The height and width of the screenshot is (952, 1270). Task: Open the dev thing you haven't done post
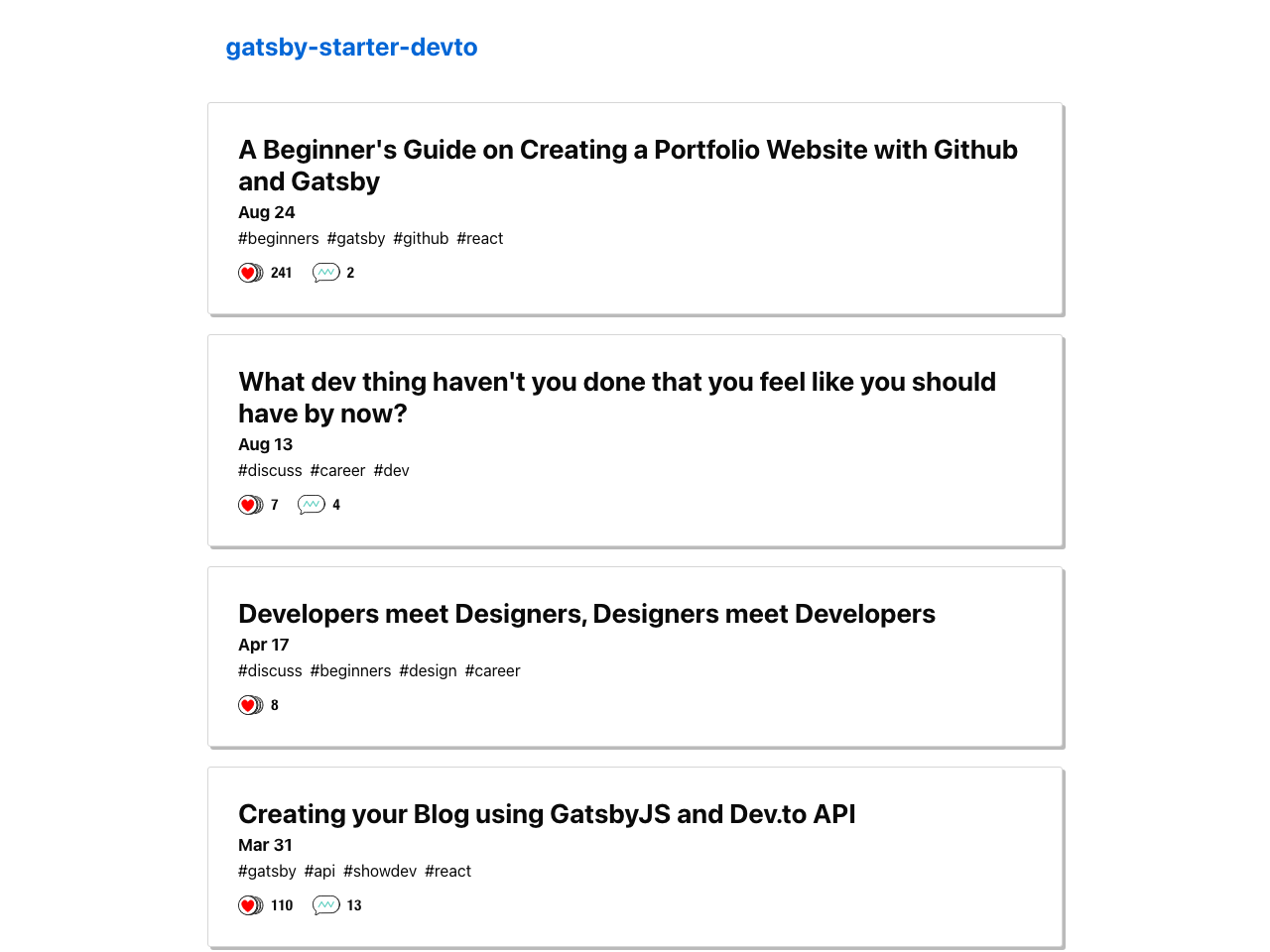click(x=616, y=397)
